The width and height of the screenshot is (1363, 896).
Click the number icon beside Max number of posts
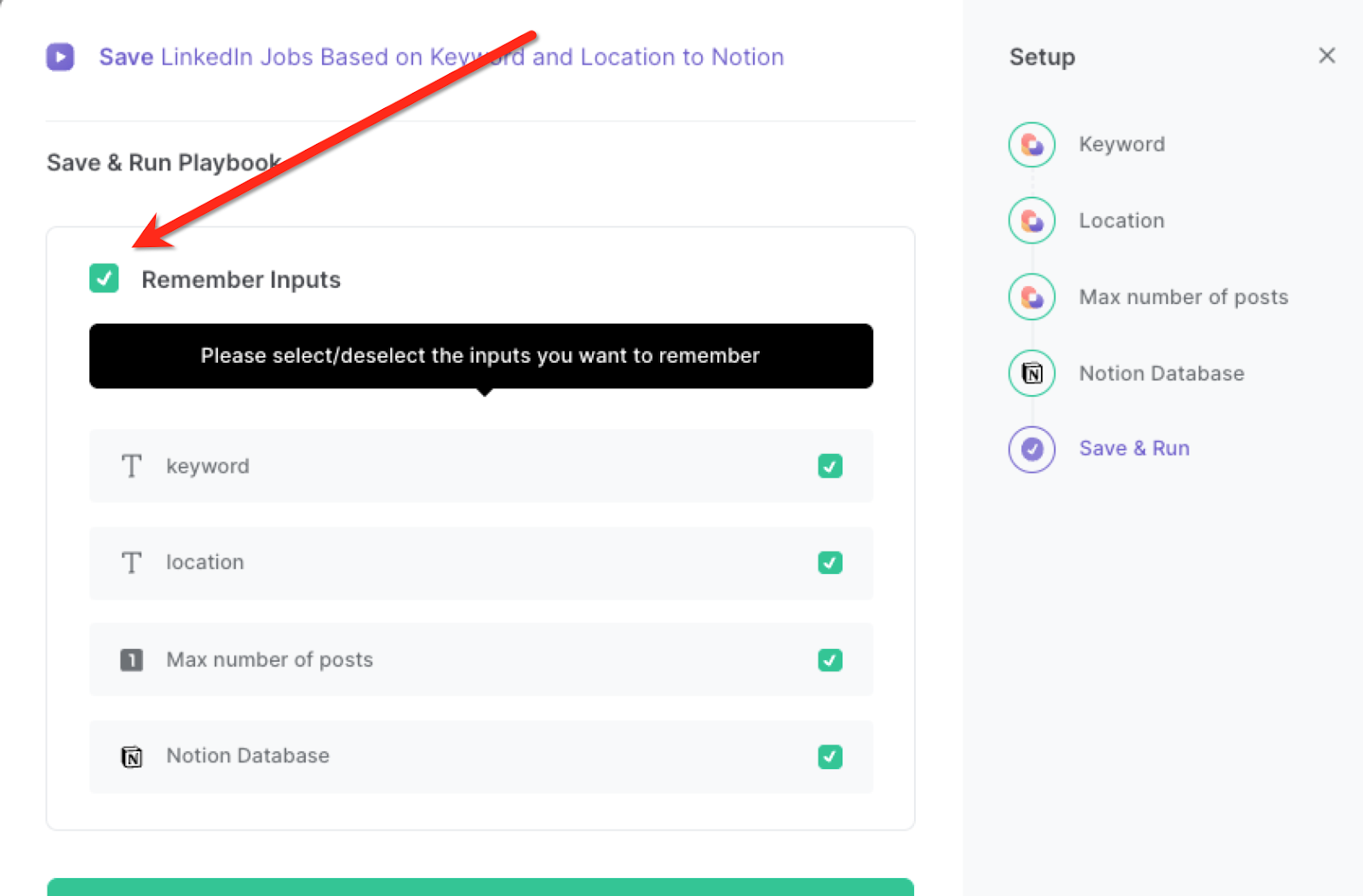131,659
